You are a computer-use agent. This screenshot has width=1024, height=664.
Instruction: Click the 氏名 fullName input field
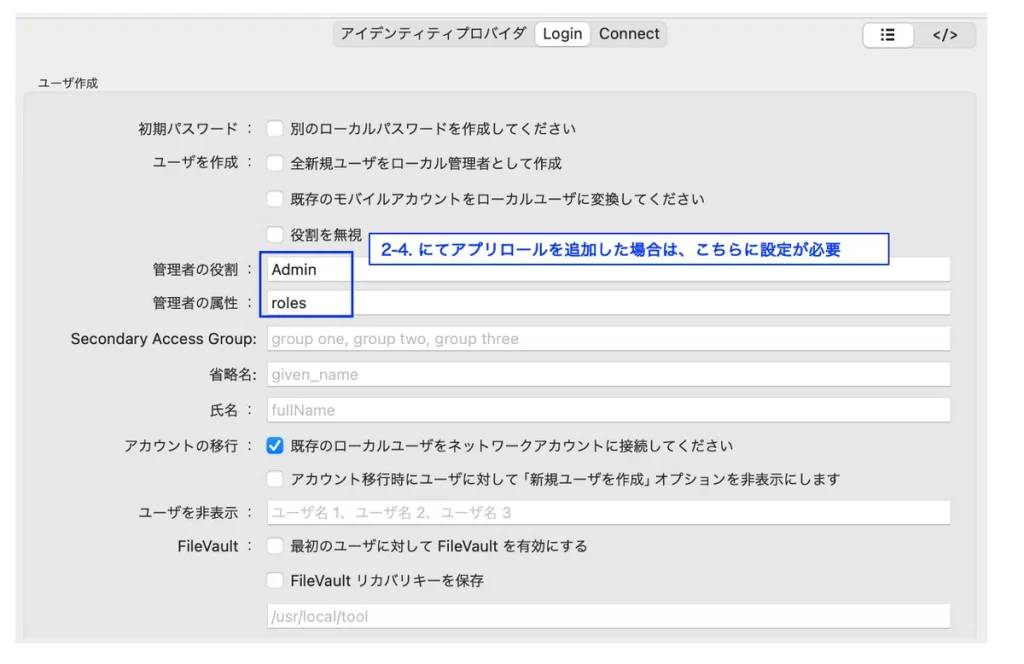(x=608, y=410)
